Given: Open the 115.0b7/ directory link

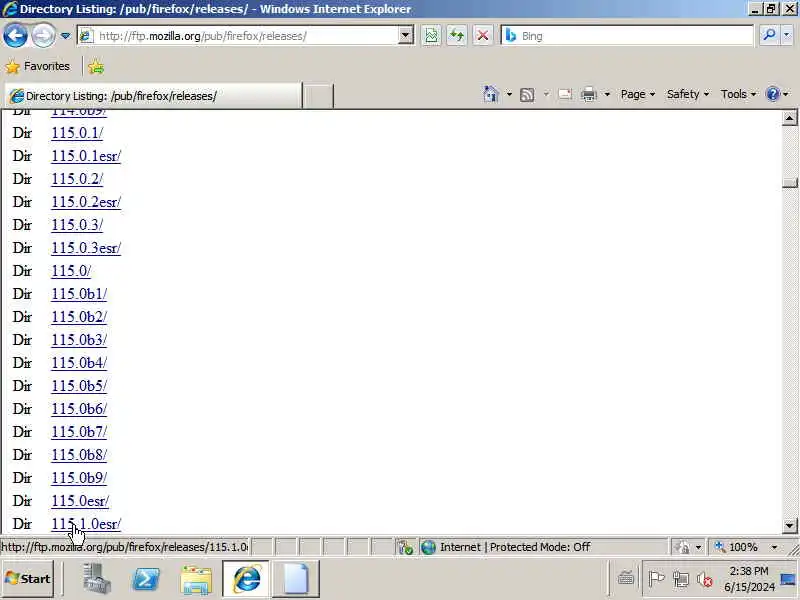Looking at the screenshot, I should 79,431.
